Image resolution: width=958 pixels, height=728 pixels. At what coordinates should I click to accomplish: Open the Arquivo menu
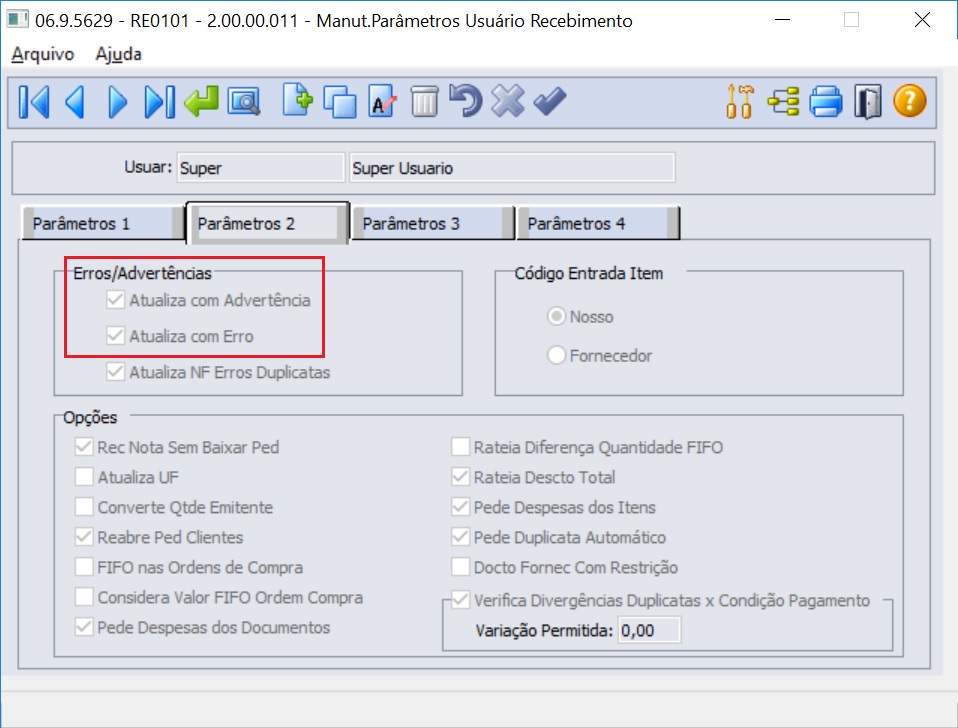(43, 54)
